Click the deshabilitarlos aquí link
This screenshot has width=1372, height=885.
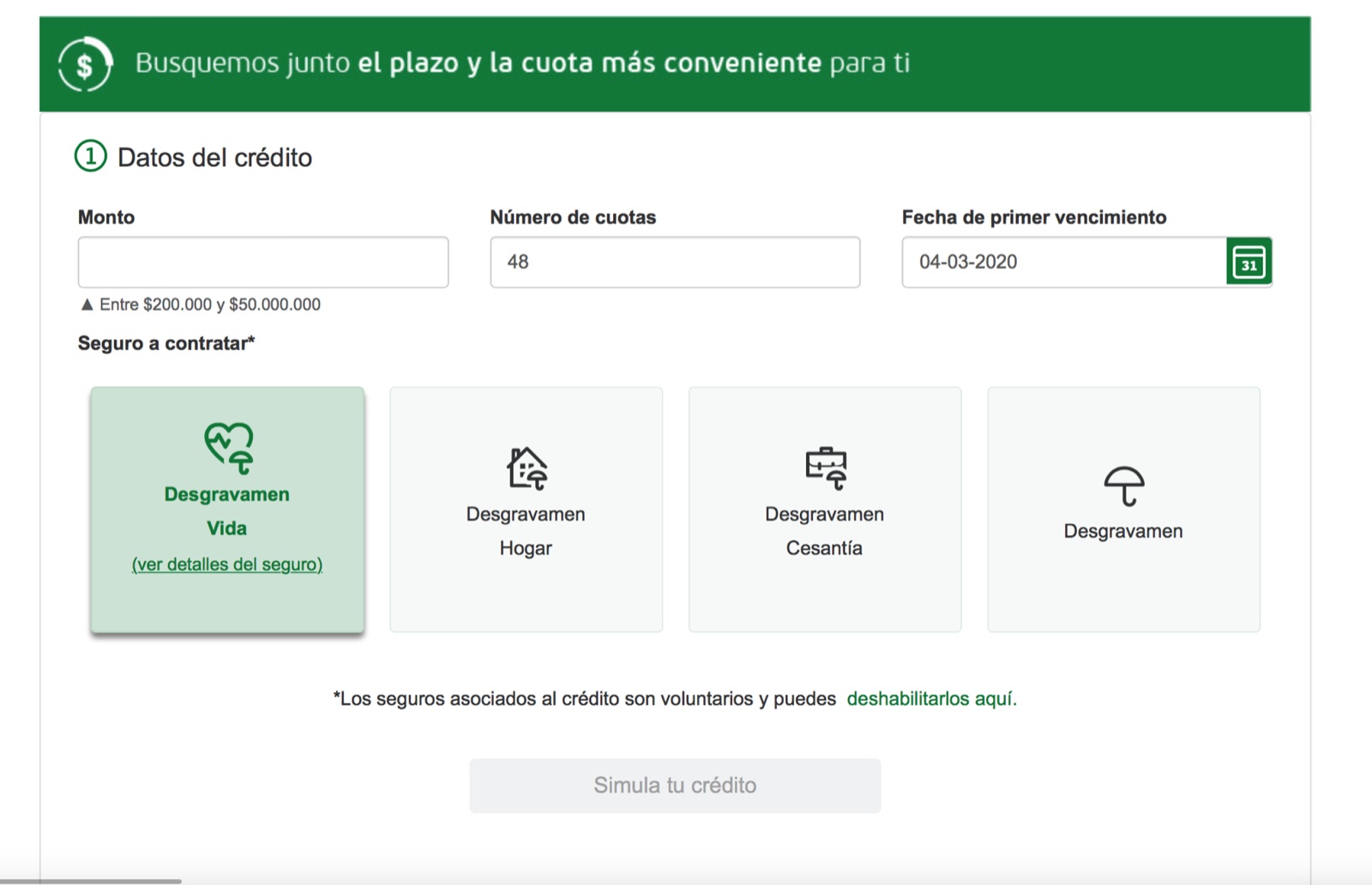pyautogui.click(x=931, y=699)
